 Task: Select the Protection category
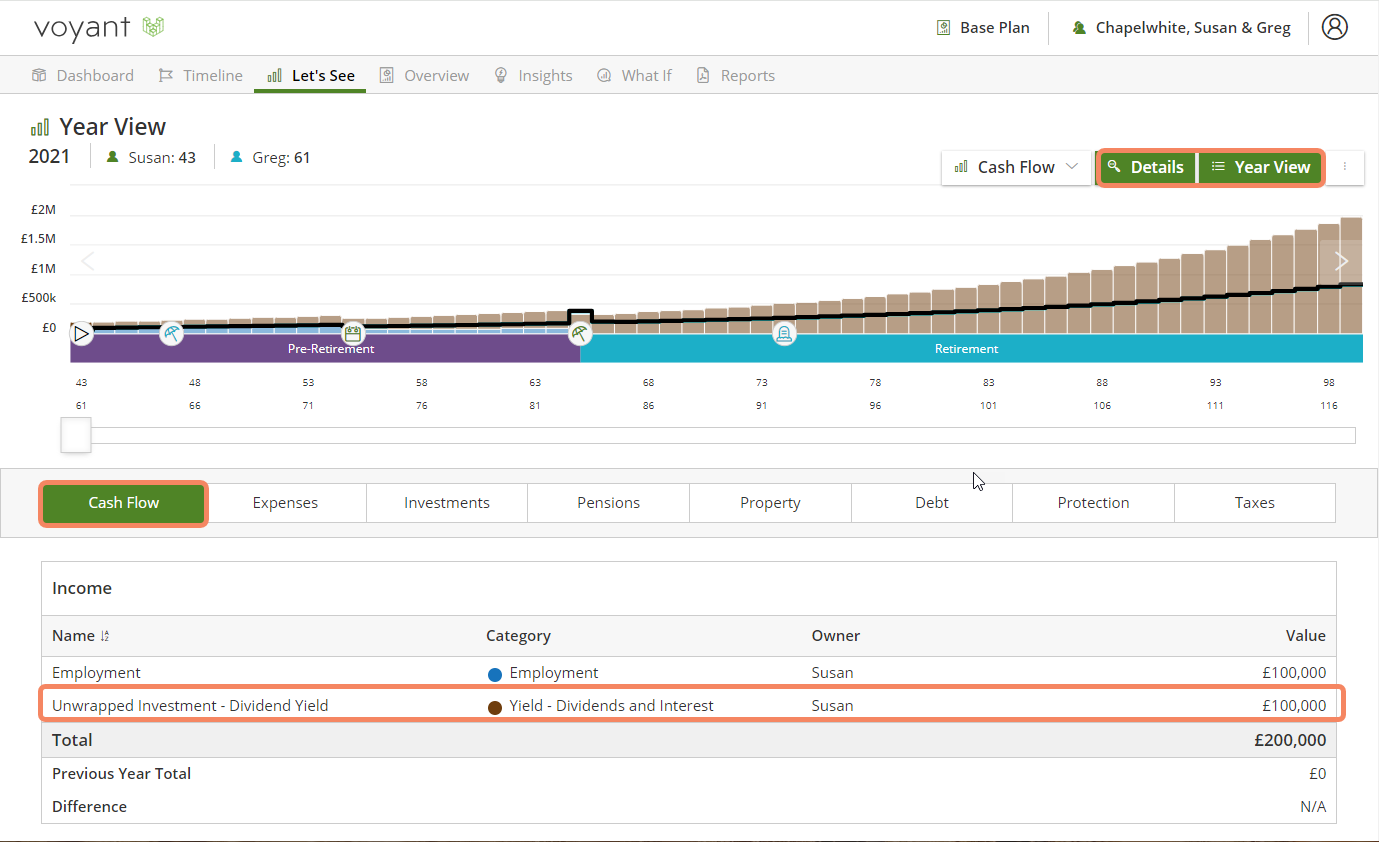coord(1093,503)
